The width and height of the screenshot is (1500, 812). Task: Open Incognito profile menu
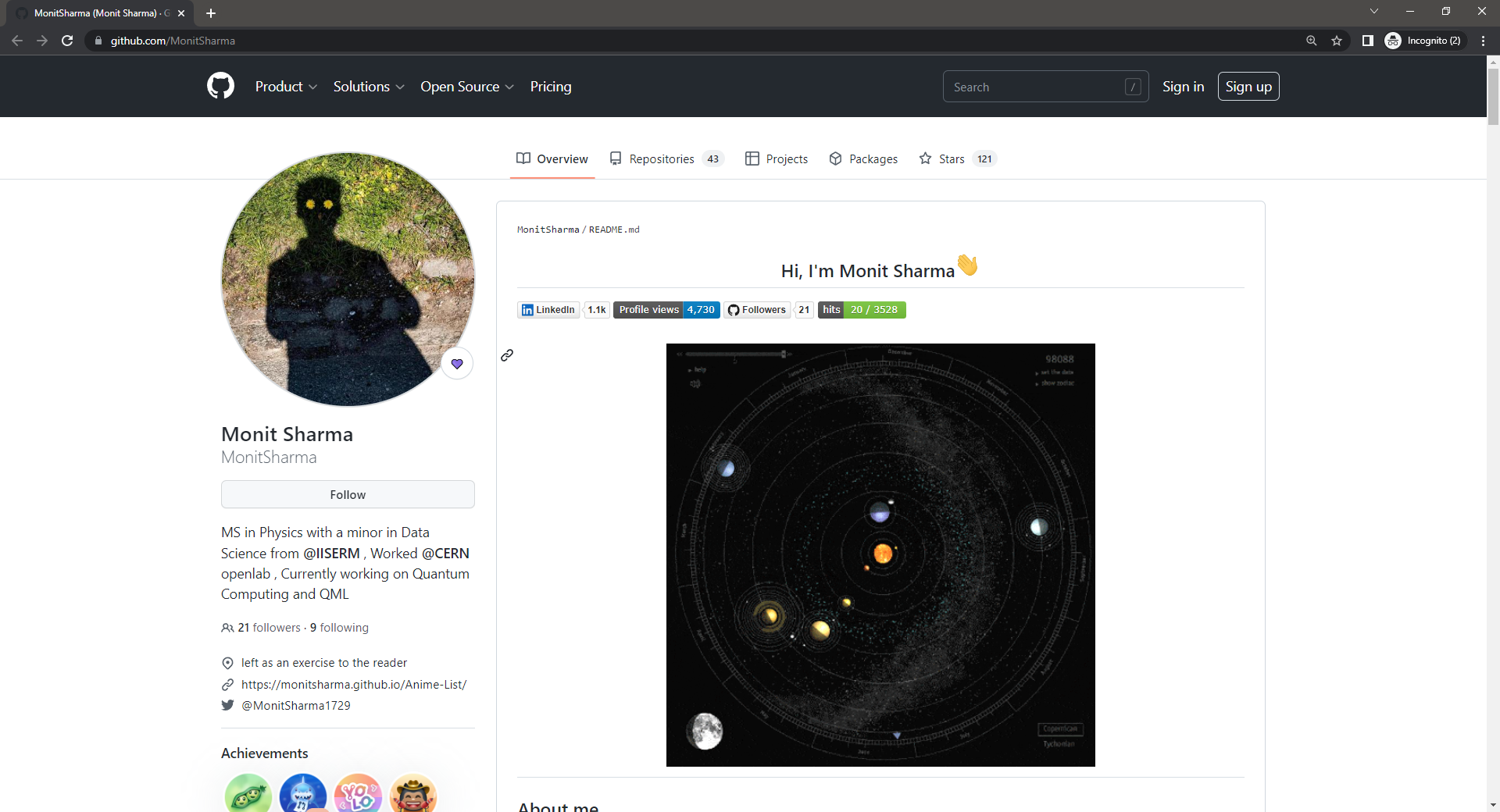coord(1423,41)
